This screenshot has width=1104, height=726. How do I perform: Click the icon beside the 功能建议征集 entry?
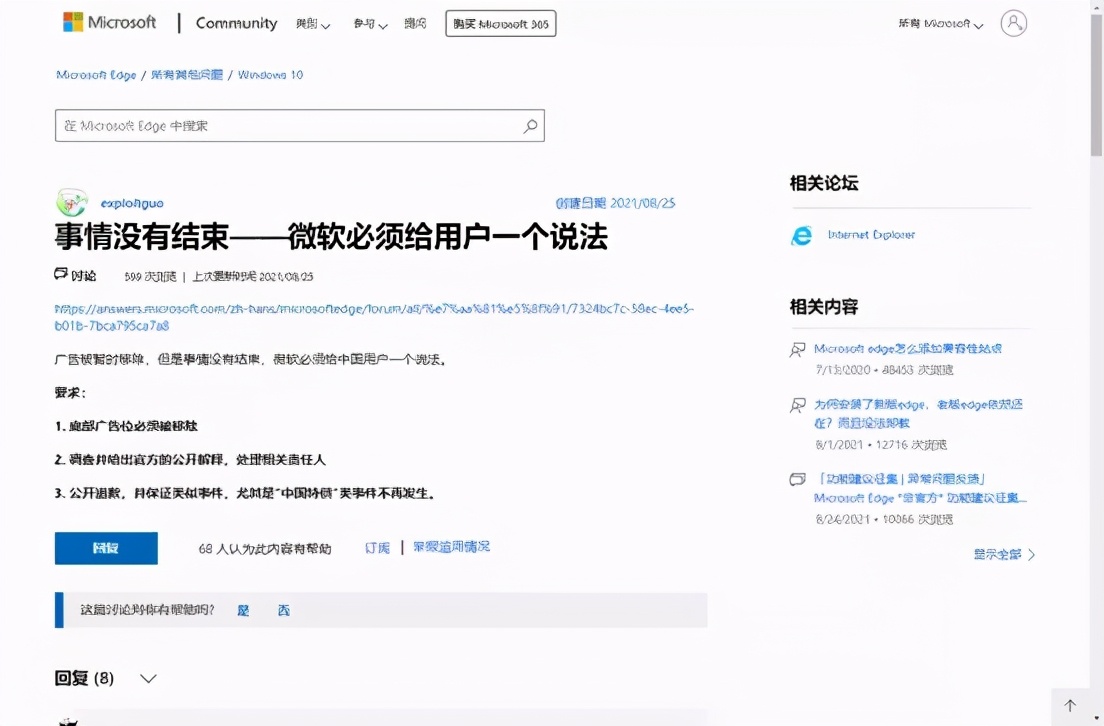[x=796, y=480]
